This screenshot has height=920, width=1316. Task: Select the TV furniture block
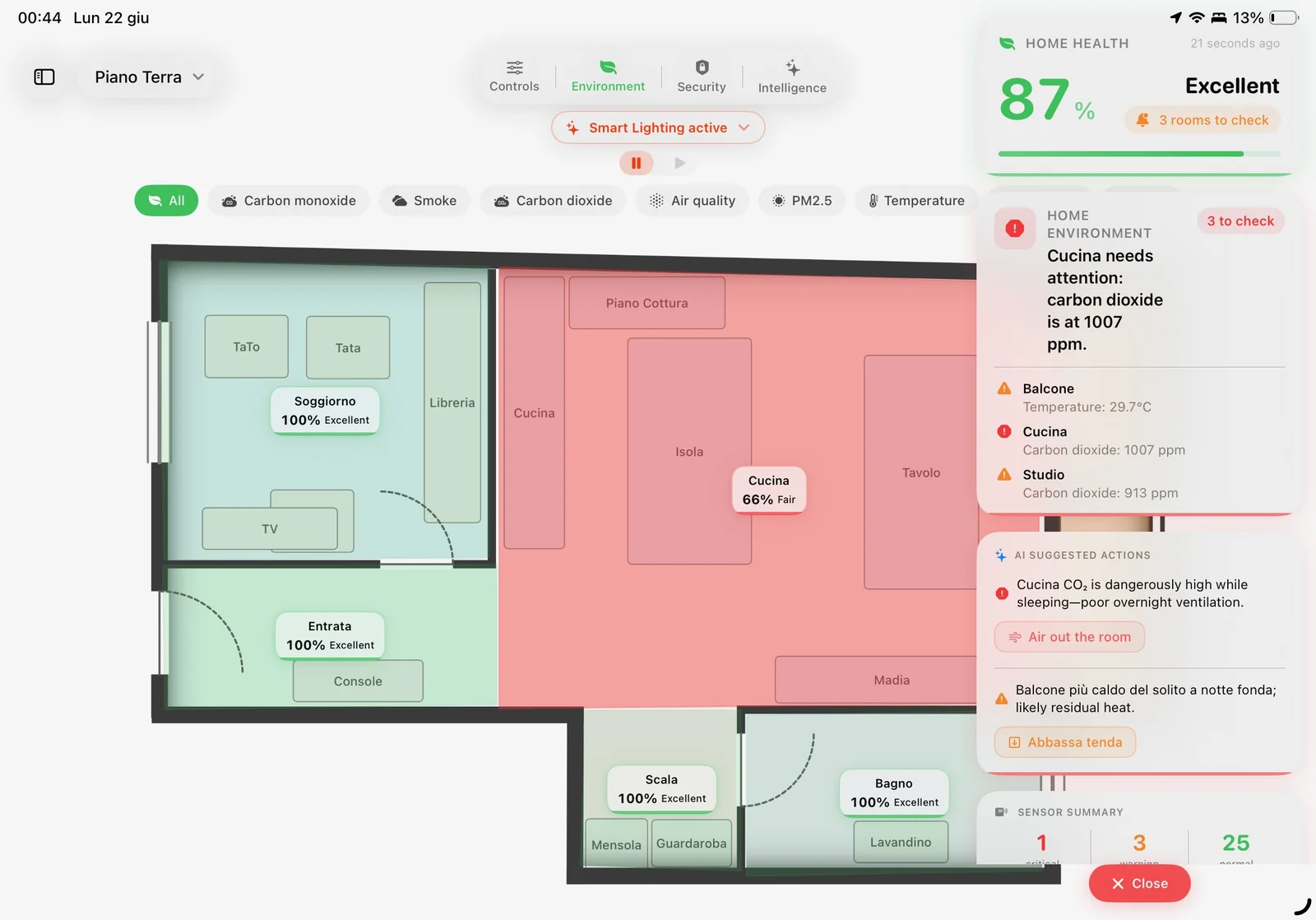coord(270,528)
